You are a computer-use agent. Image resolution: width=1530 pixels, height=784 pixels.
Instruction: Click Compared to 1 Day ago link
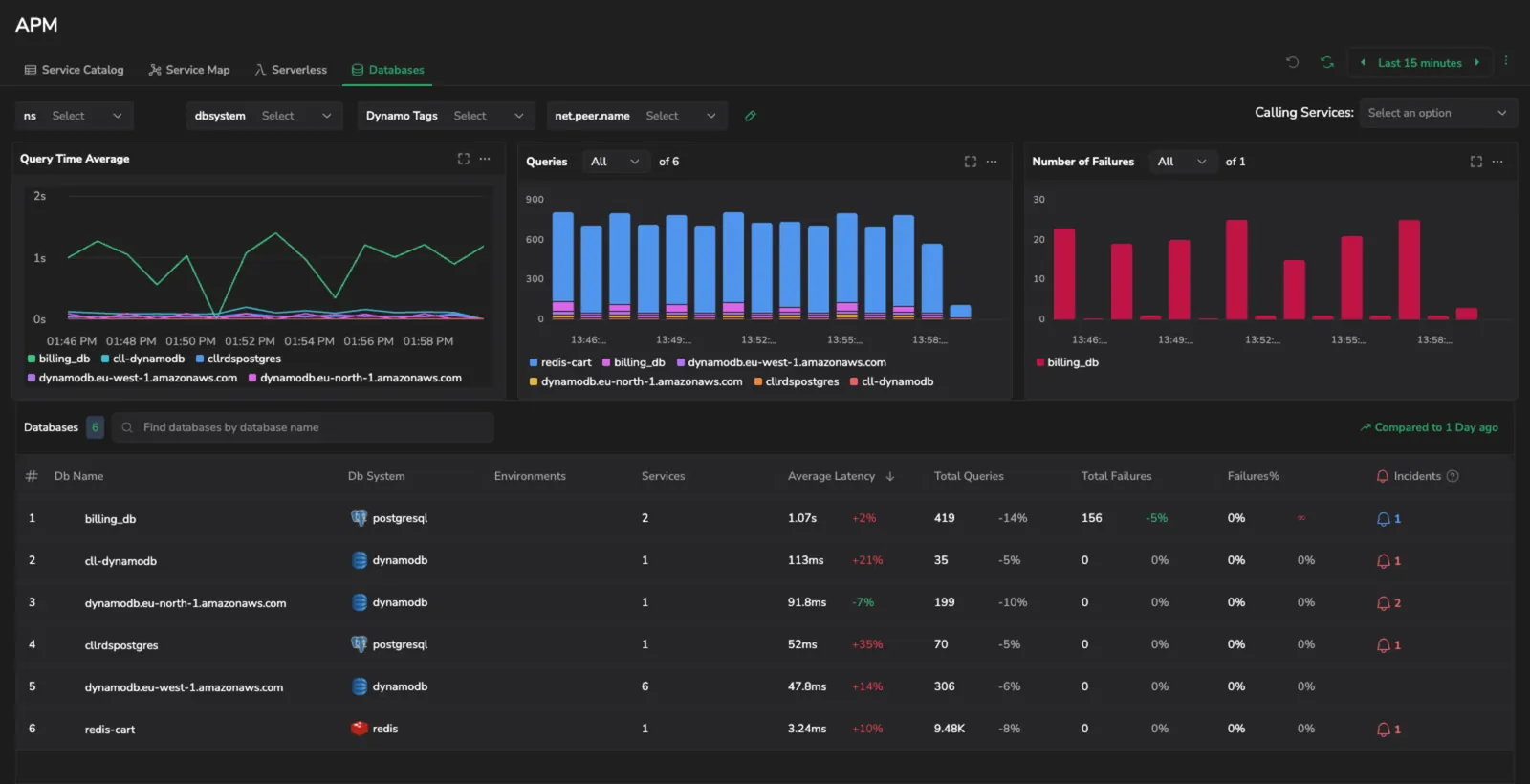(1429, 427)
